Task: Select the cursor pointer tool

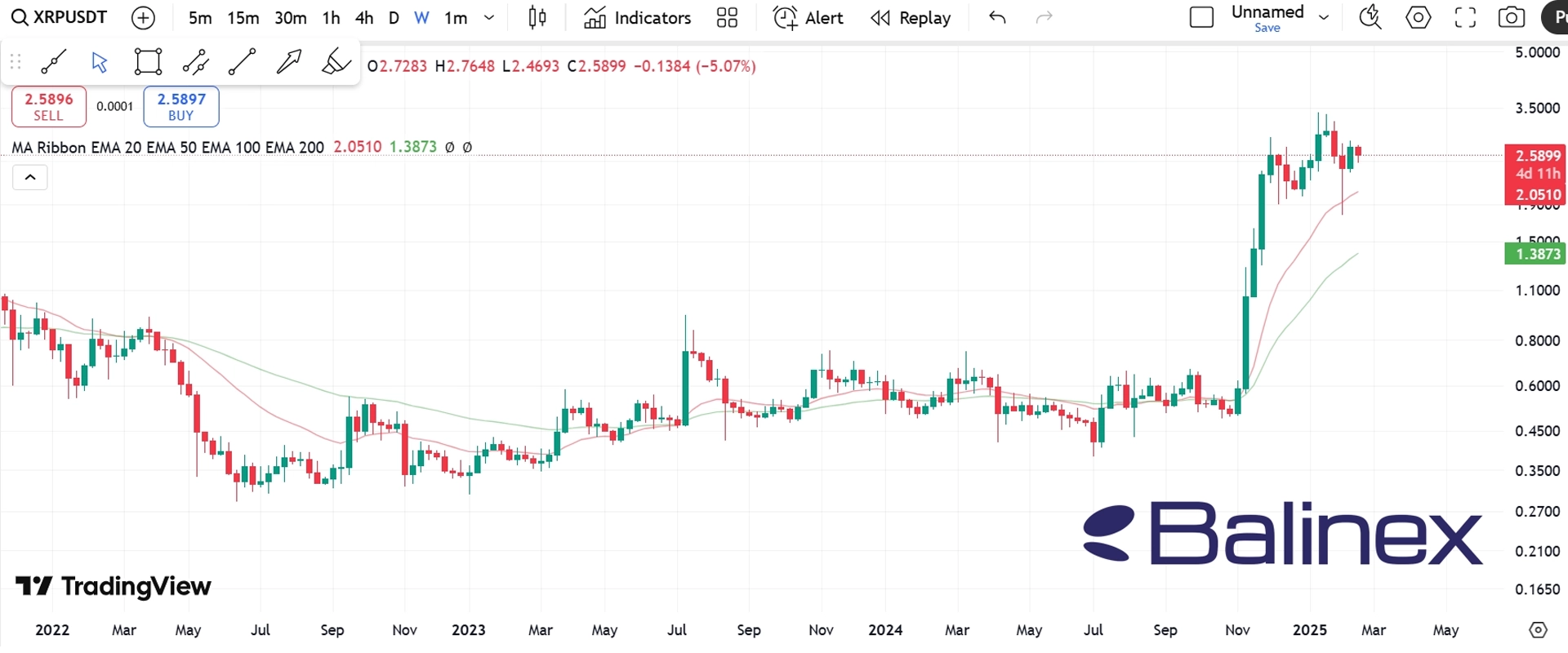Action: coord(100,62)
